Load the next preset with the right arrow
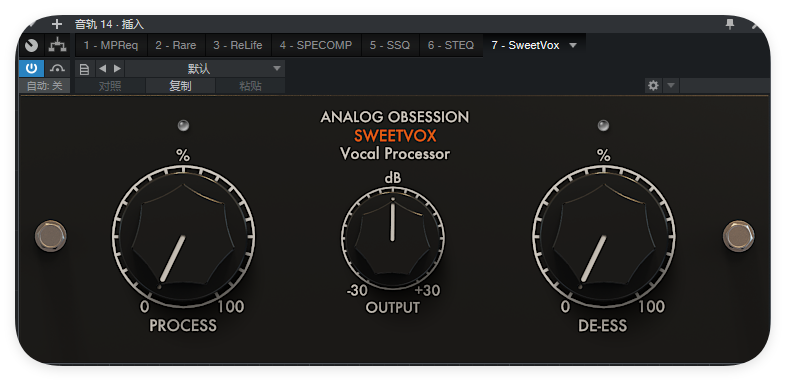This screenshot has height=381, width=786. click(x=117, y=69)
